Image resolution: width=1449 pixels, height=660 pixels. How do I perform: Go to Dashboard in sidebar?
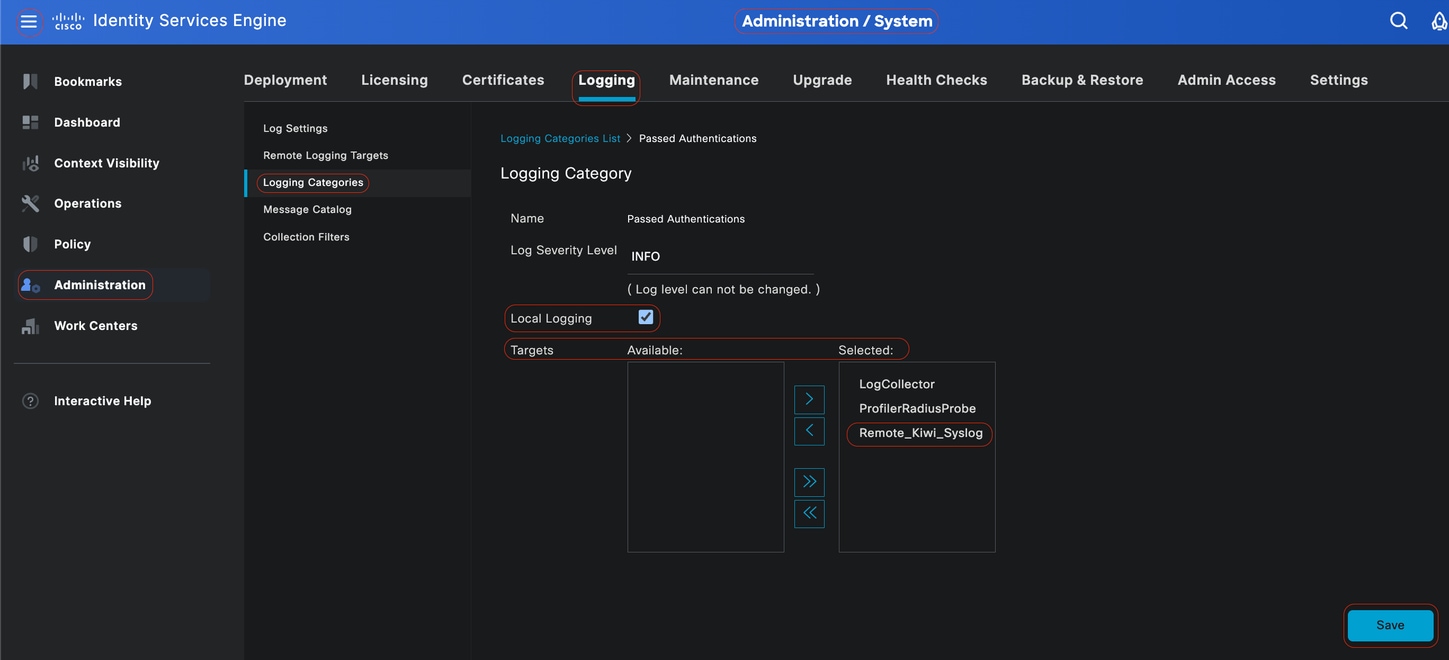pyautogui.click(x=87, y=122)
